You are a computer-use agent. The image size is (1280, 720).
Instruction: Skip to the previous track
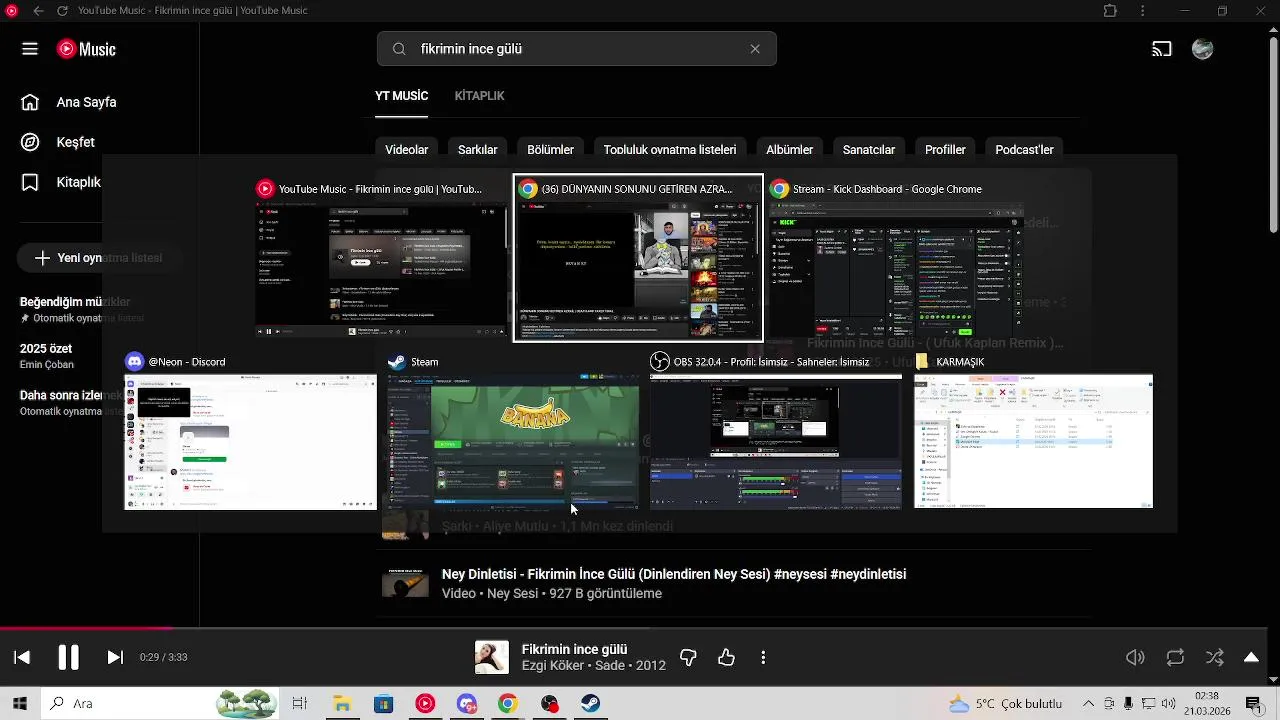coord(22,657)
